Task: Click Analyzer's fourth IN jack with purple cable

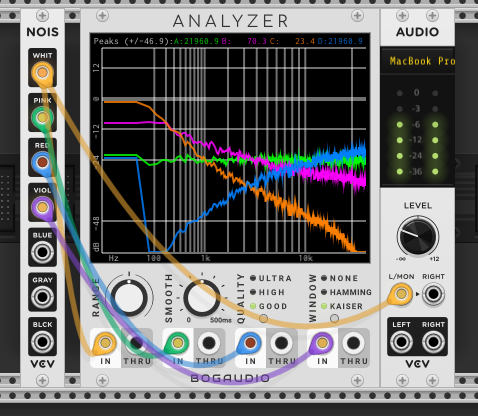Action: [322, 343]
